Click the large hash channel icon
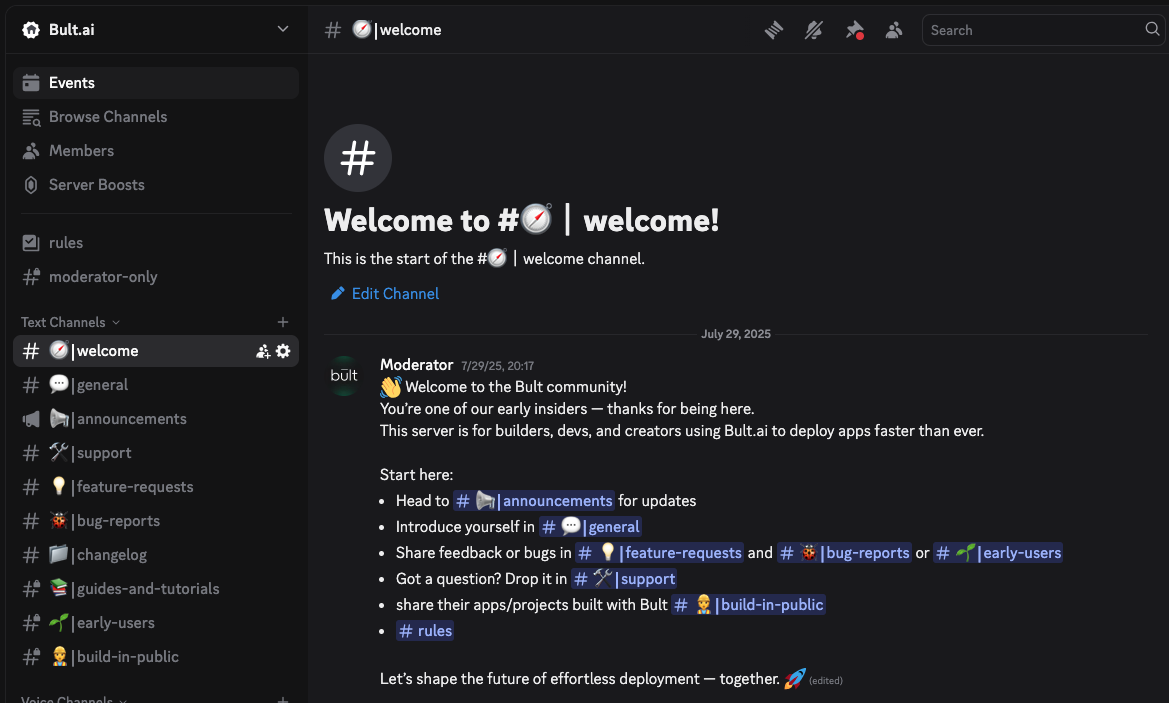The width and height of the screenshot is (1169, 703). (x=358, y=158)
